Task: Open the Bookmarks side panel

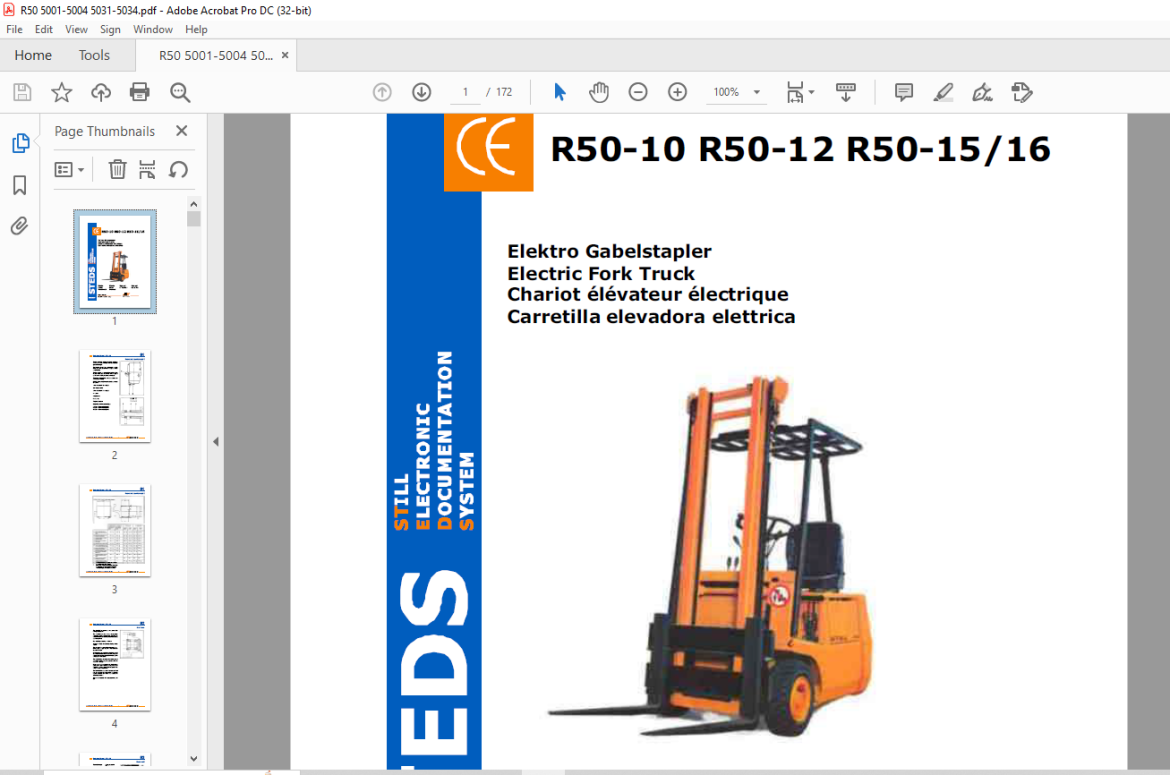Action: (x=20, y=185)
